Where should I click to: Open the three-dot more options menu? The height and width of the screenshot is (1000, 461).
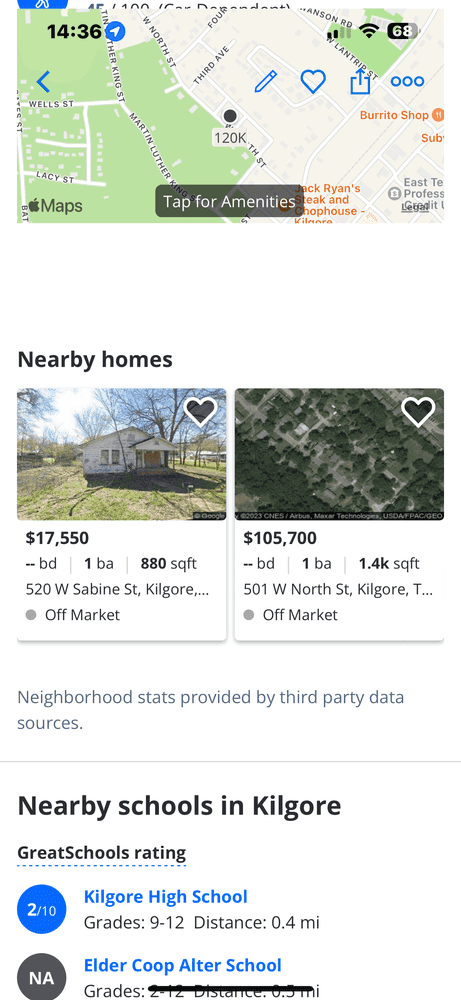[x=407, y=82]
